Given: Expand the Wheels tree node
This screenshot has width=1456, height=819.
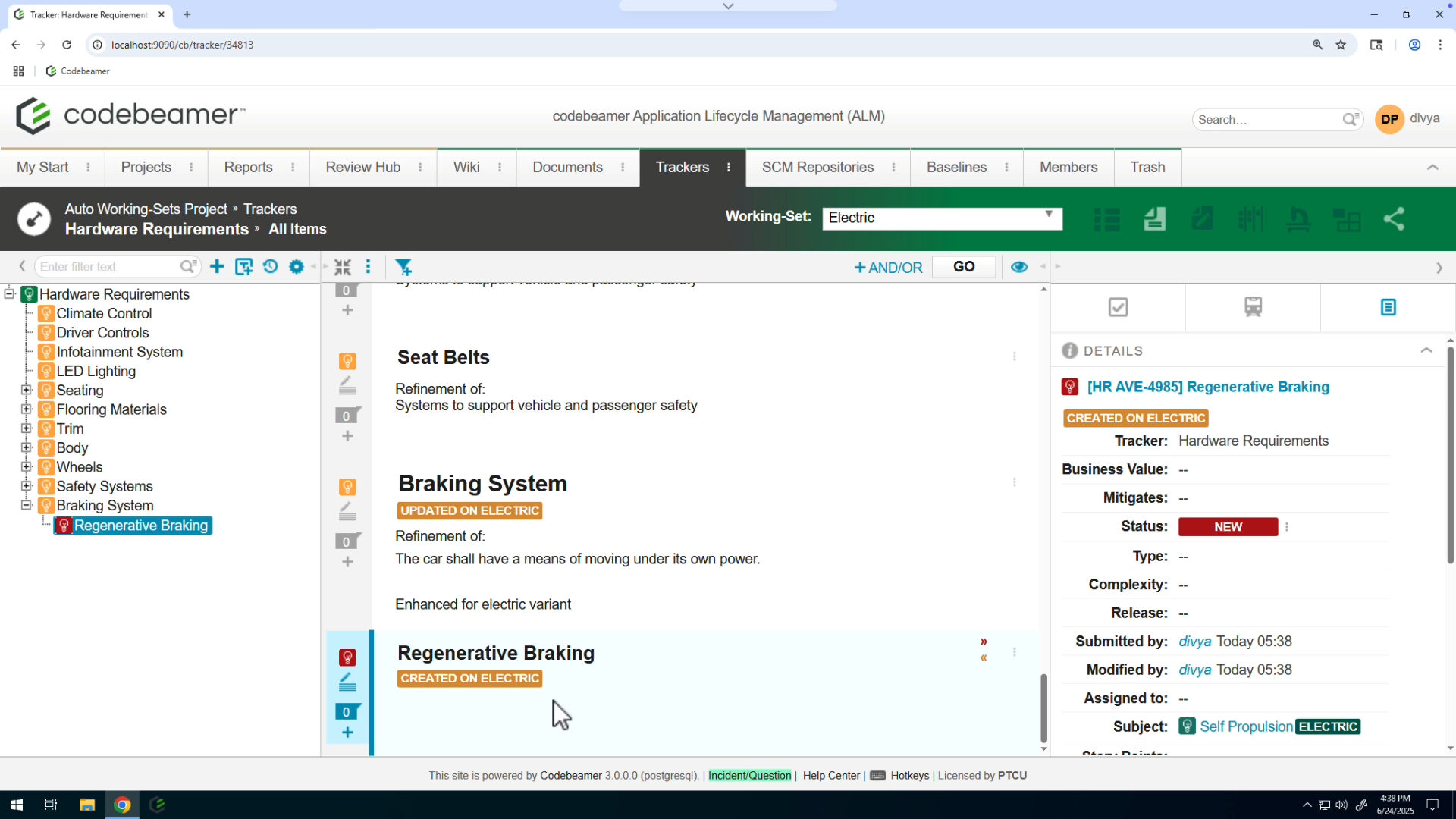Looking at the screenshot, I should click(x=26, y=467).
